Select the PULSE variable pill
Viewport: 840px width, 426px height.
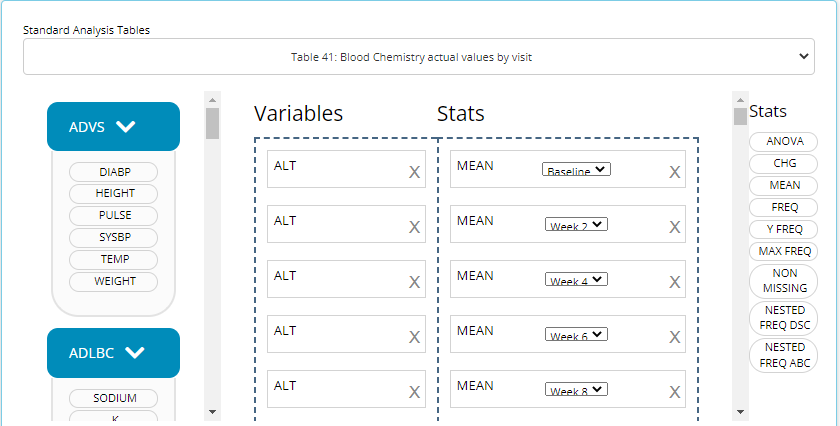click(114, 215)
